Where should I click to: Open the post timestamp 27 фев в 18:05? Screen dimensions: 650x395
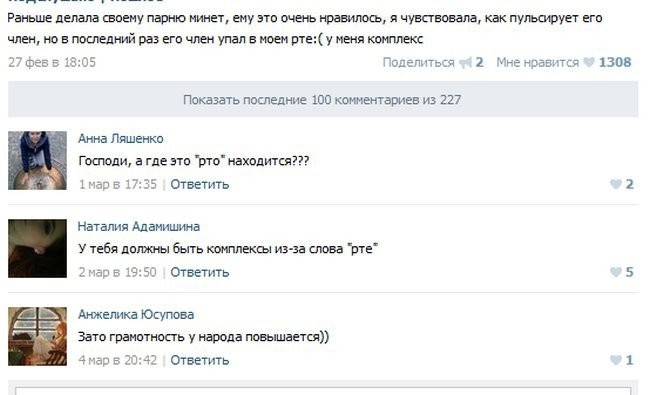tap(52, 62)
